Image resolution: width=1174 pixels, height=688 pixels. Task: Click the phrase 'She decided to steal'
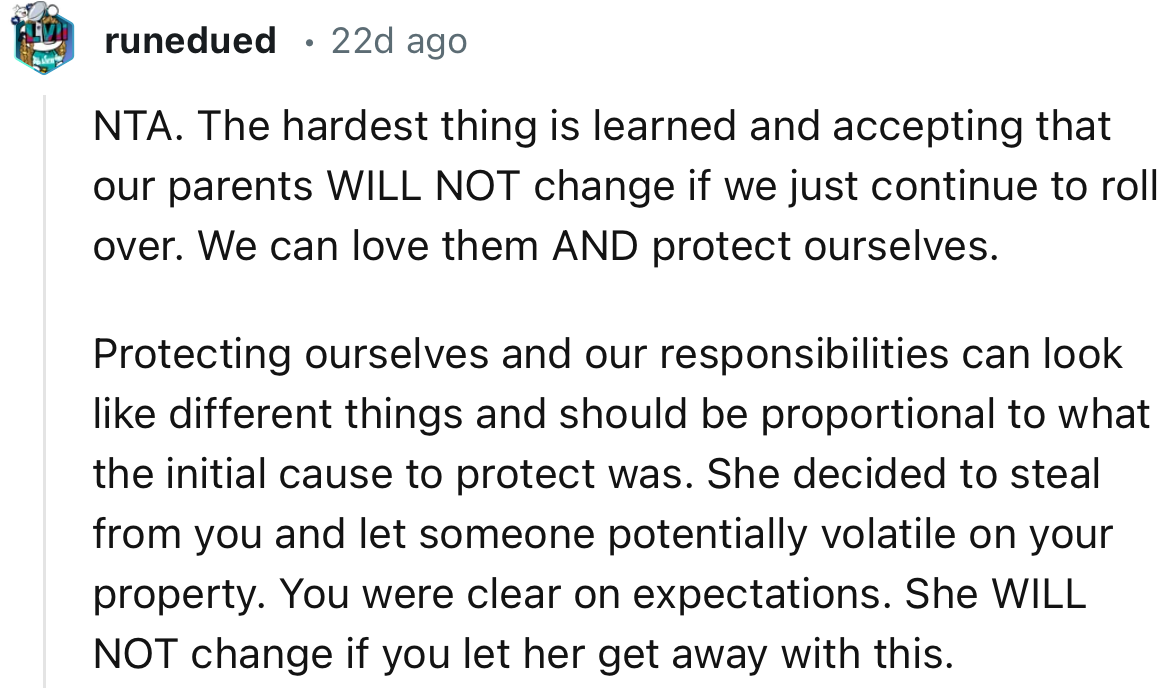click(x=902, y=473)
